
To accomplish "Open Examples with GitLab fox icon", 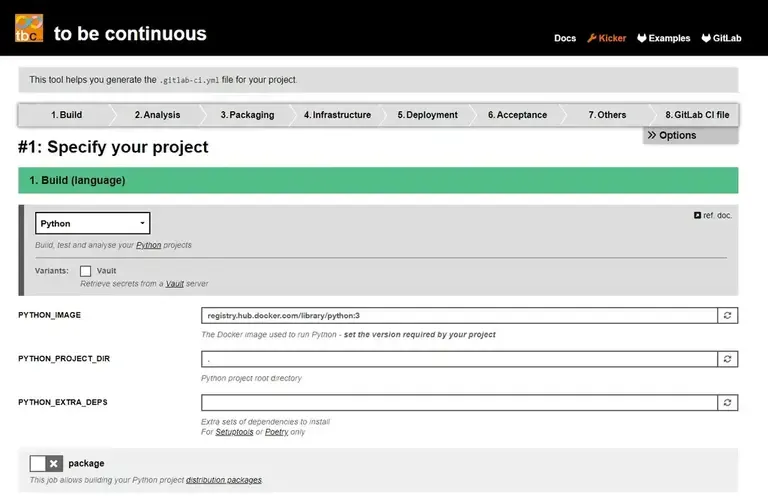I will point(663,38).
